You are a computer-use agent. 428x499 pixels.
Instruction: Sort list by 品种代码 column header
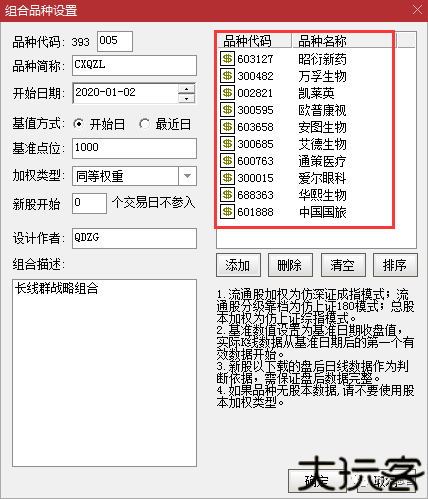click(254, 41)
